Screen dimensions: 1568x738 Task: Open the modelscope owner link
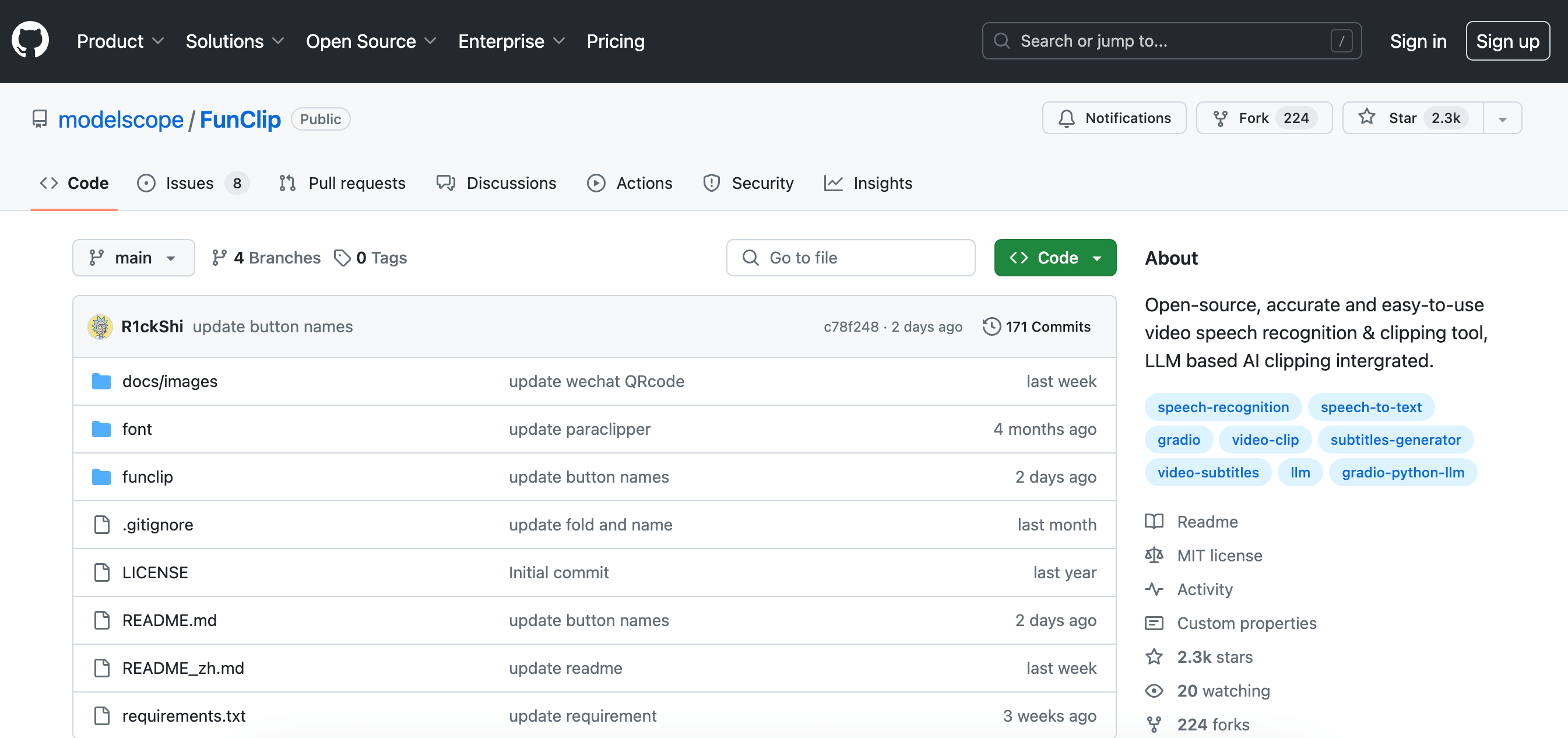(121, 120)
